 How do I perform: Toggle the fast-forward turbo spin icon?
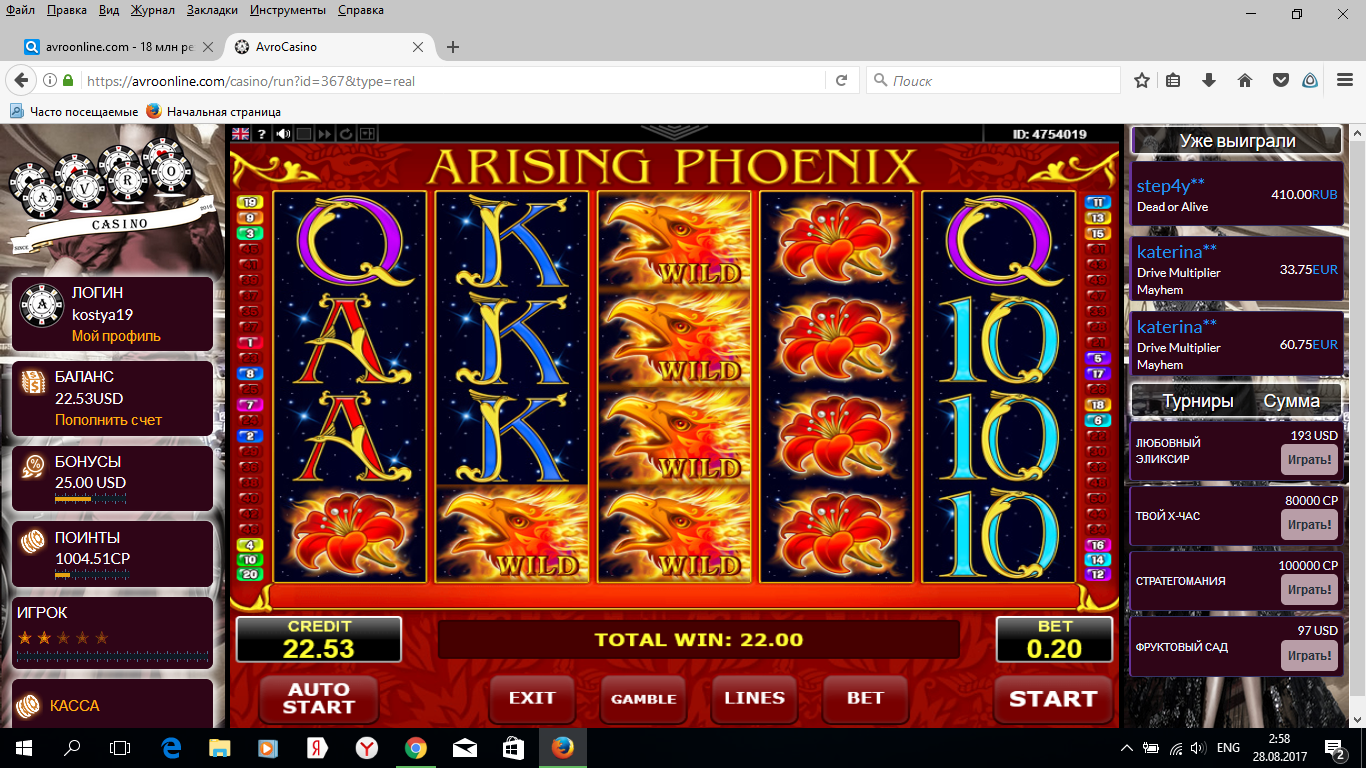(x=325, y=133)
